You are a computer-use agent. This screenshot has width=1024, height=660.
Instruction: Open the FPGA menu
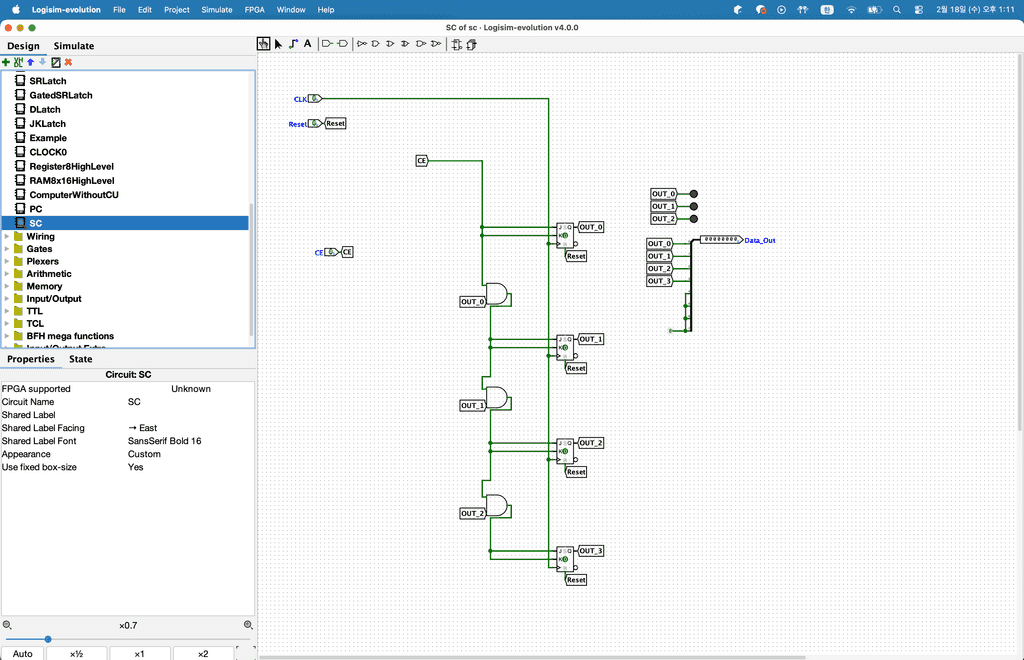coord(254,9)
